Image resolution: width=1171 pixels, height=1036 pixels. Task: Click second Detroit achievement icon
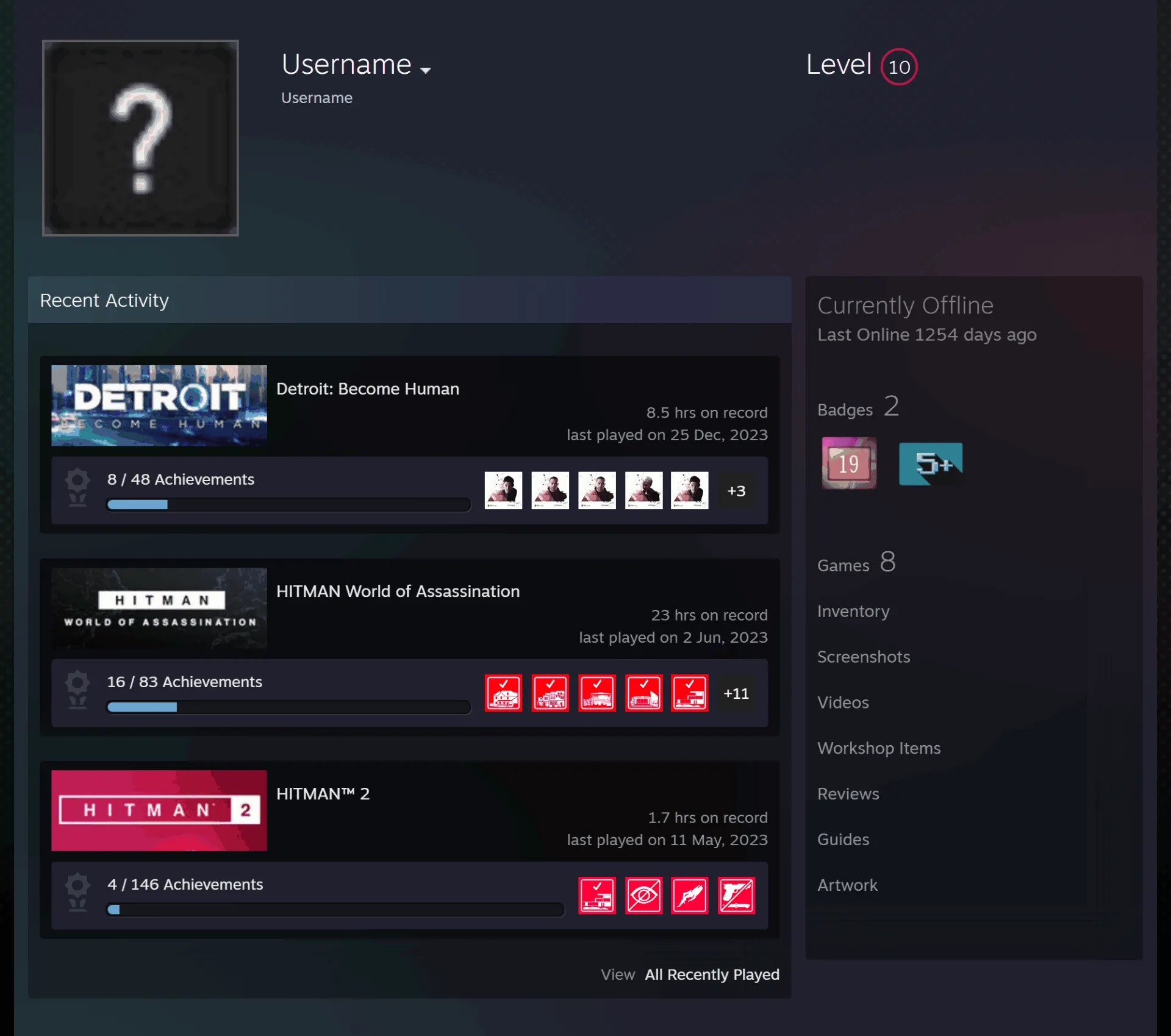550,490
